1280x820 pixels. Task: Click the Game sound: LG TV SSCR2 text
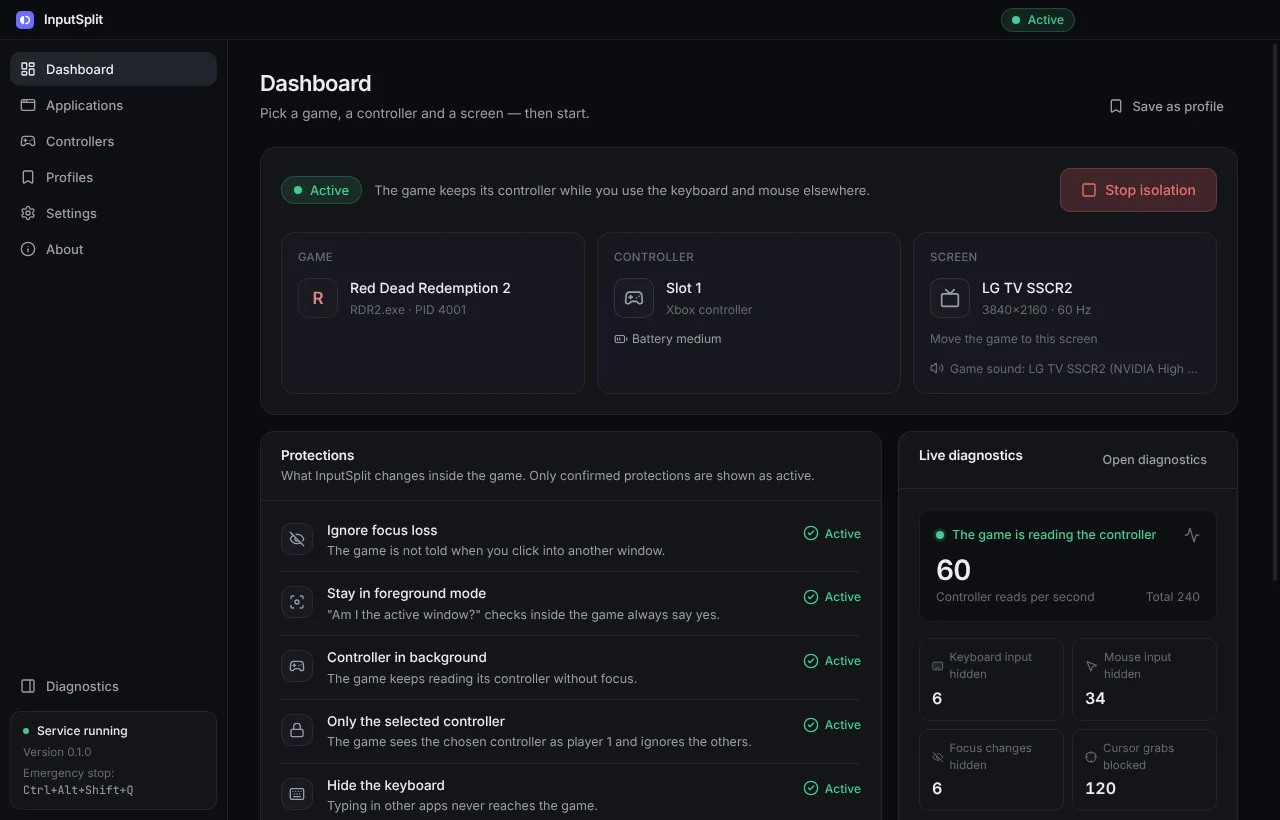click(x=1074, y=369)
